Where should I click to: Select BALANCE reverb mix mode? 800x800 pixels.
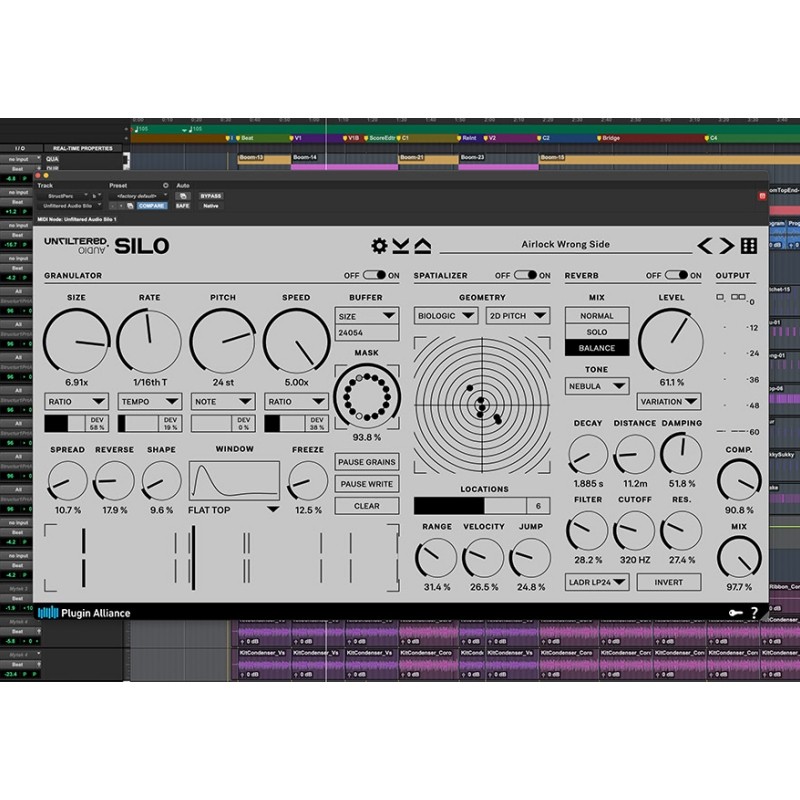click(596, 348)
